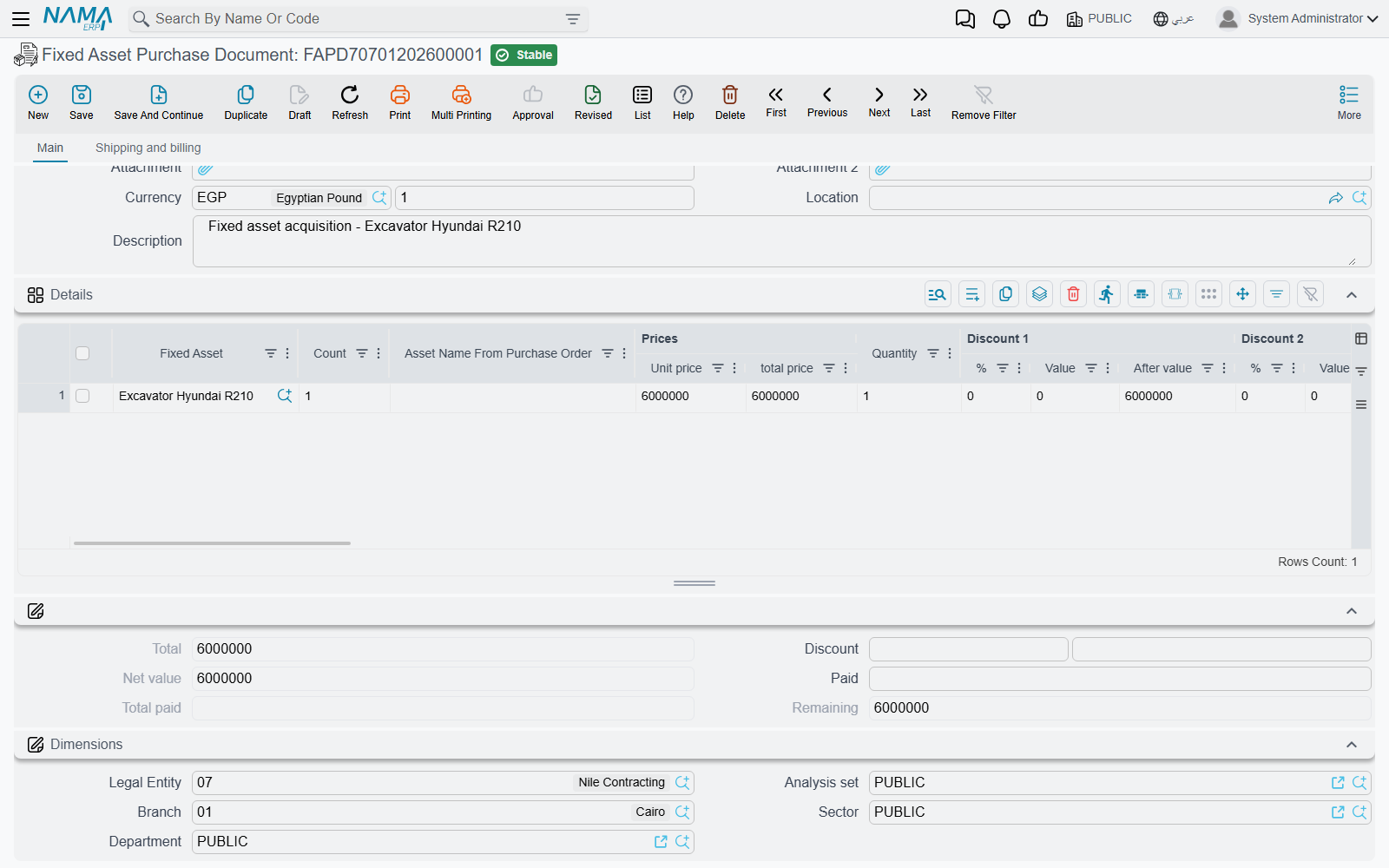Click details copy lines icon
Image resolution: width=1389 pixels, height=868 pixels.
[x=1005, y=294]
